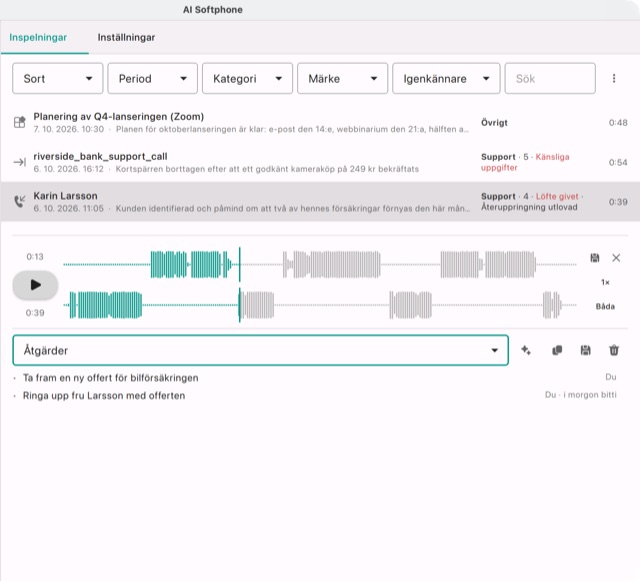Click the AI sparkle generate icon
Screen dimensions: 640x581
526,350
